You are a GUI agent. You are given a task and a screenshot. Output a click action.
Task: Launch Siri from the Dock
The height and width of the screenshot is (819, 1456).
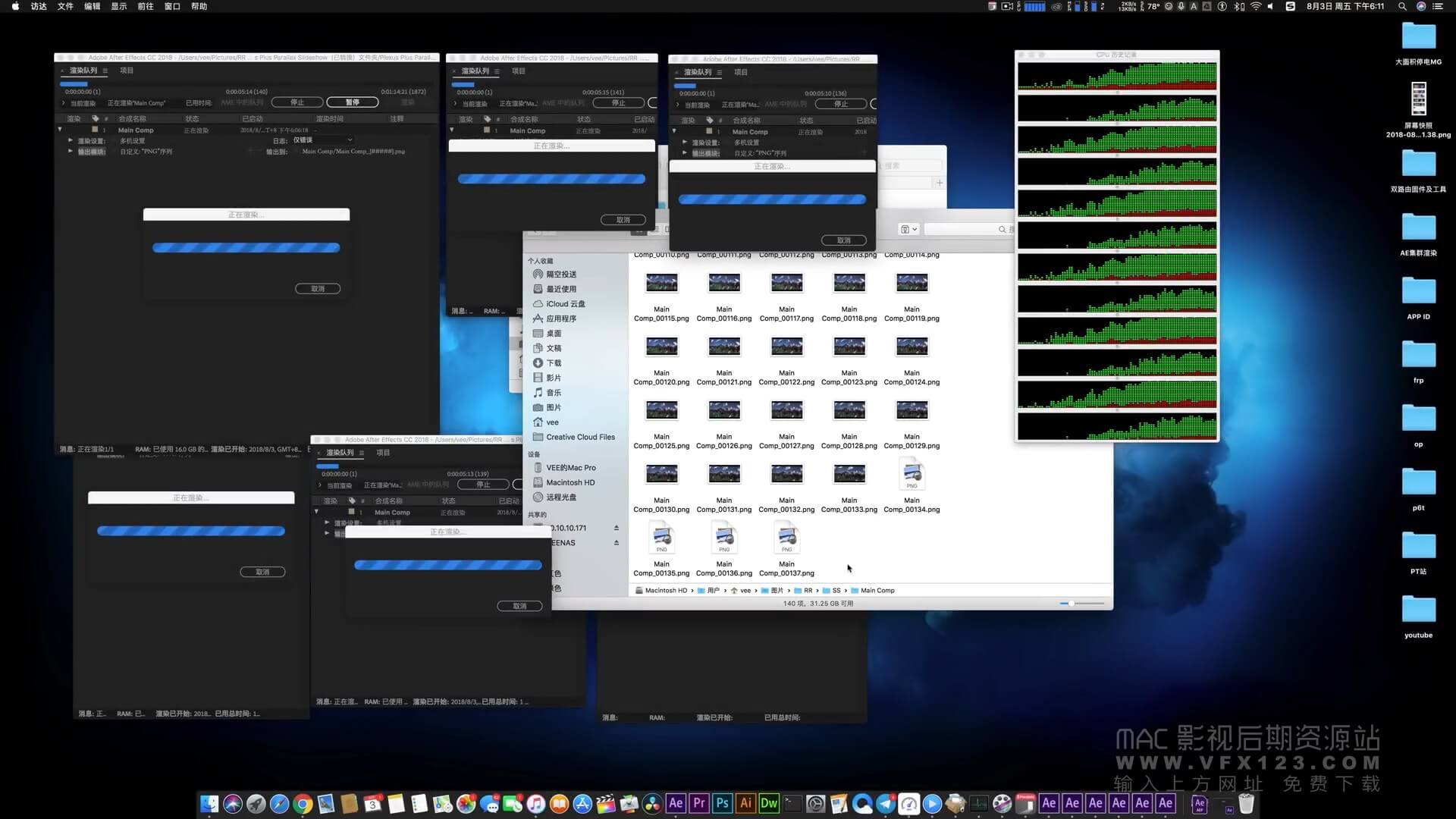tap(233, 804)
